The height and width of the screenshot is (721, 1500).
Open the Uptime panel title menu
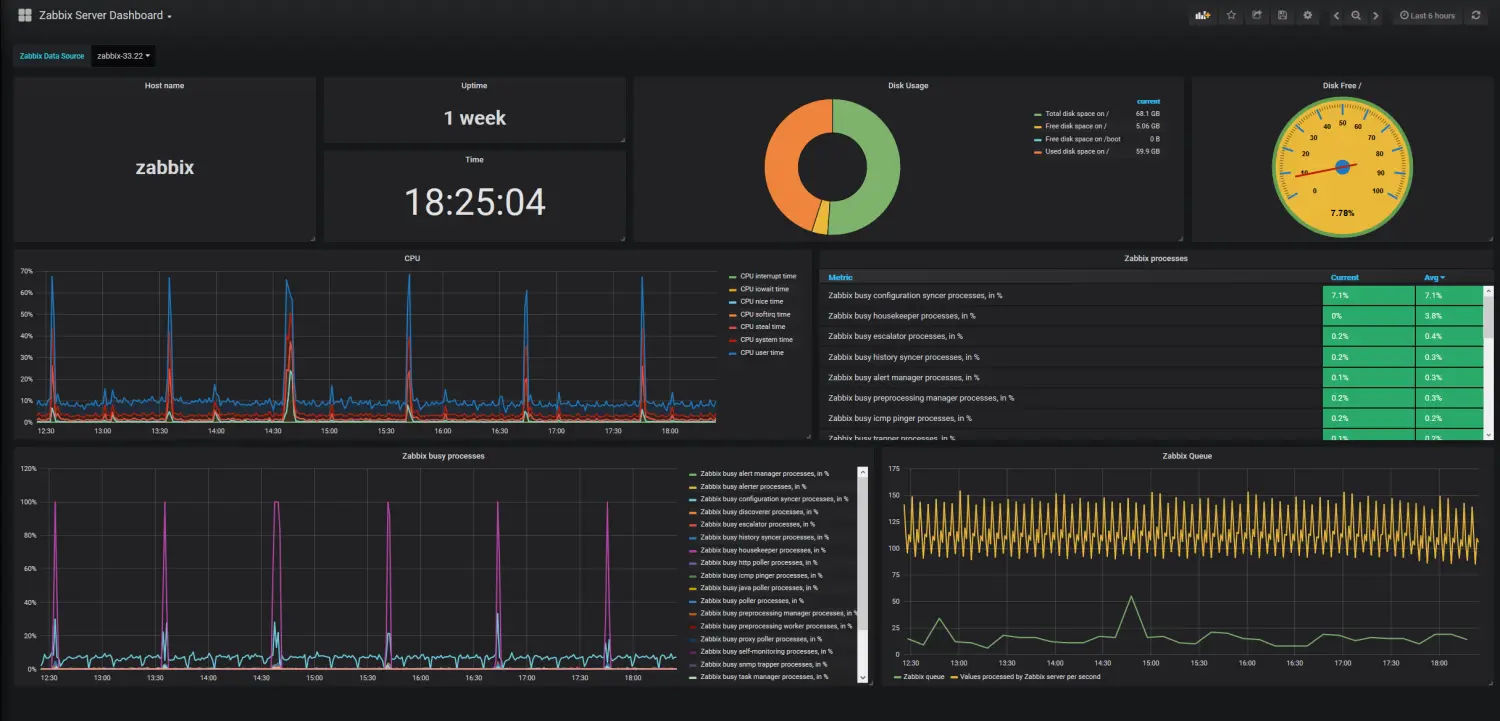(x=474, y=85)
